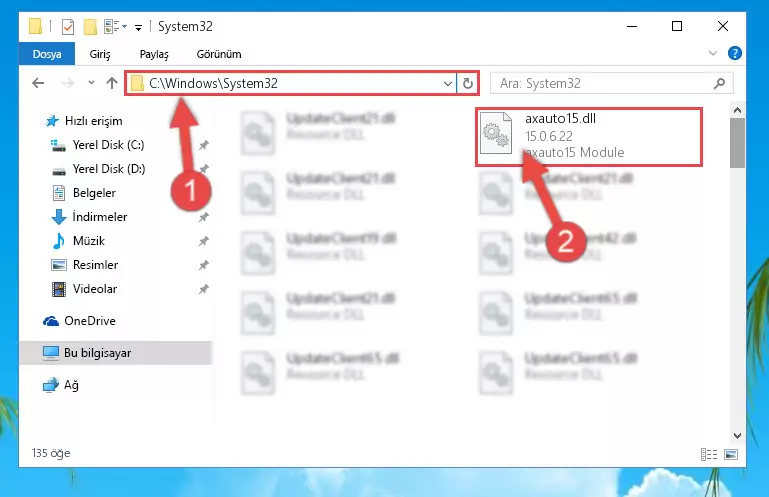Expand the ribbon with the chevron

click(x=713, y=53)
